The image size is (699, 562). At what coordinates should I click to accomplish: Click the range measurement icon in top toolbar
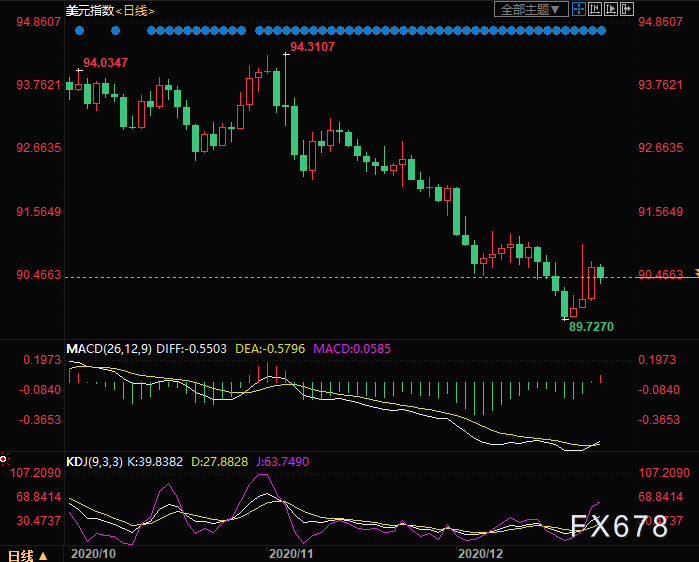tap(594, 9)
